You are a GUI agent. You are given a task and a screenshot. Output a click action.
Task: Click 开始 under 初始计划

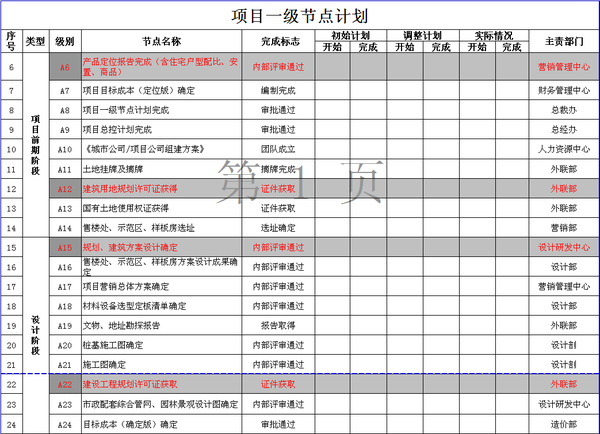point(332,47)
